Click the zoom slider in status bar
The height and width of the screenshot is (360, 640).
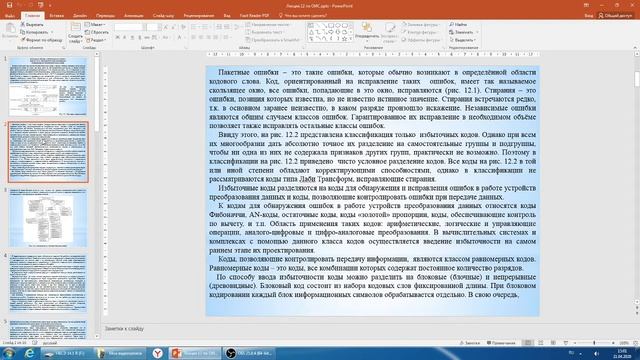(x=594, y=343)
